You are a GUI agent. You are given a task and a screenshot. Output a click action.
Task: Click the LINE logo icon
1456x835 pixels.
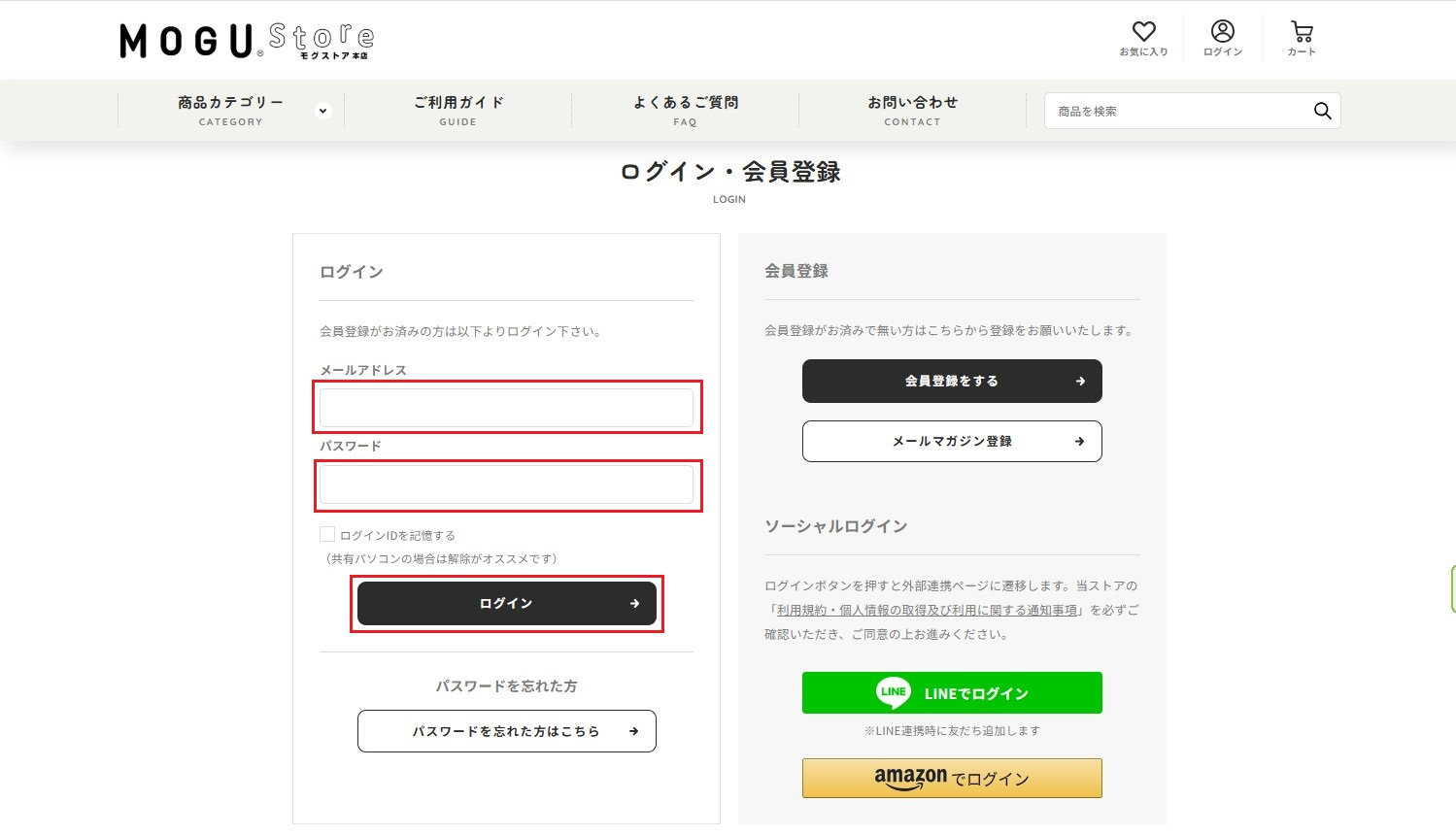click(894, 692)
